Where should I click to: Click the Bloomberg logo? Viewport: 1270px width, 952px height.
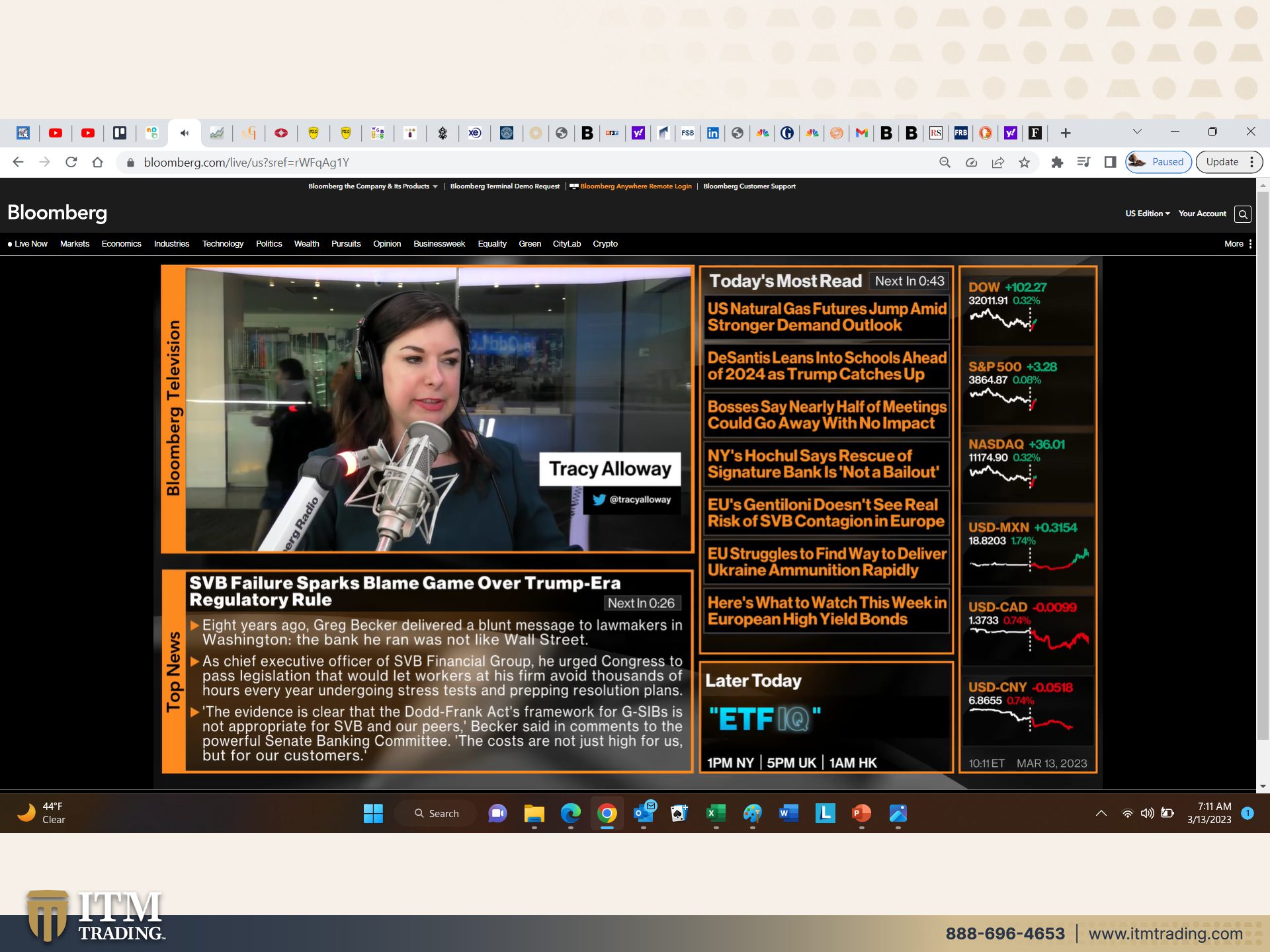point(57,213)
